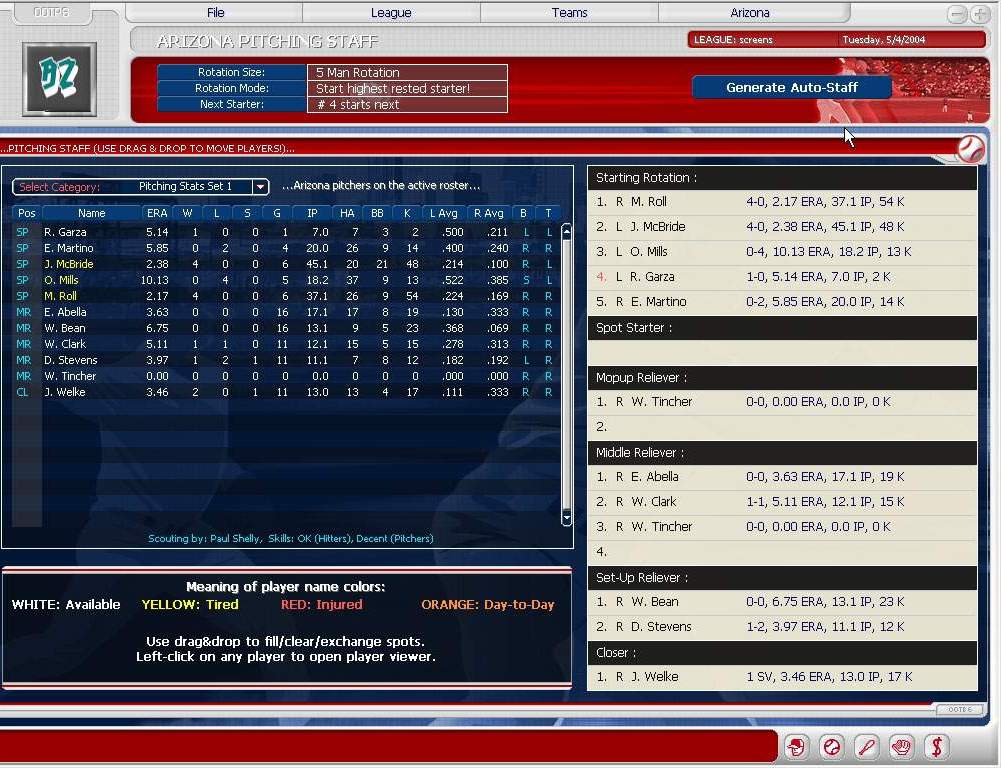Screen dimensions: 1001x768
Task: Click the empty Spot Starter slot
Action: point(781,353)
